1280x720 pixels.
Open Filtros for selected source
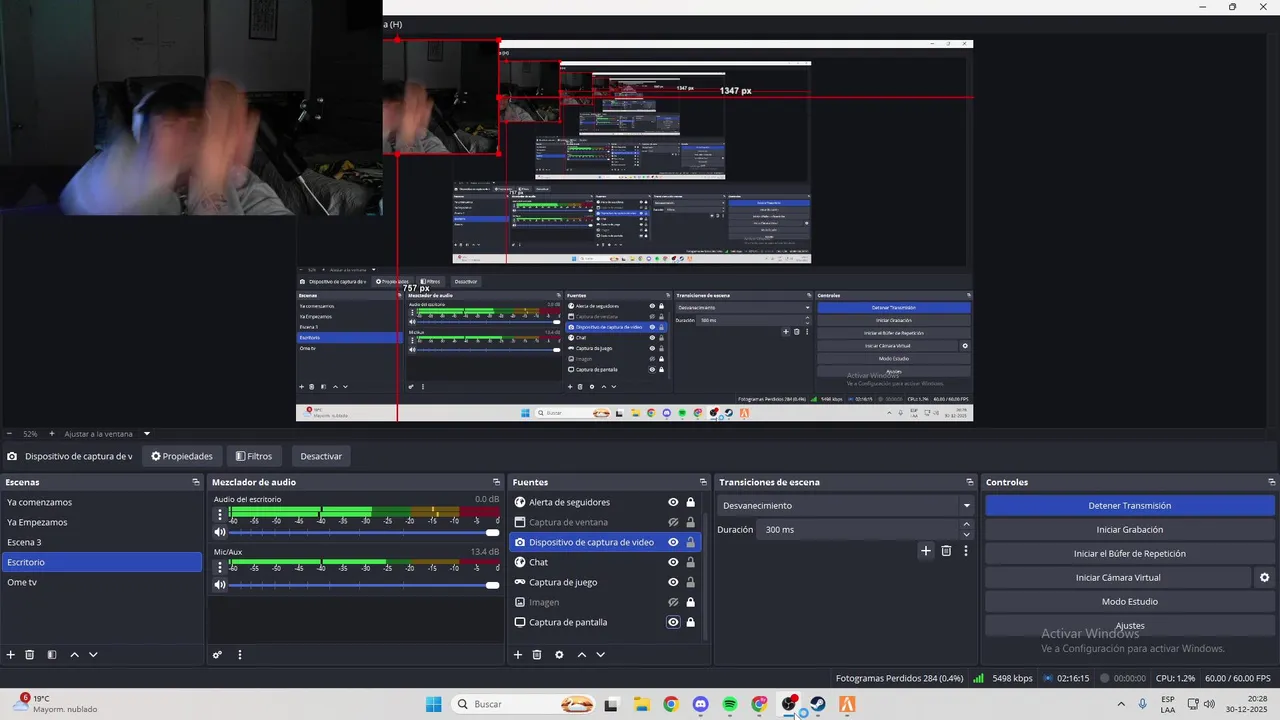253,456
